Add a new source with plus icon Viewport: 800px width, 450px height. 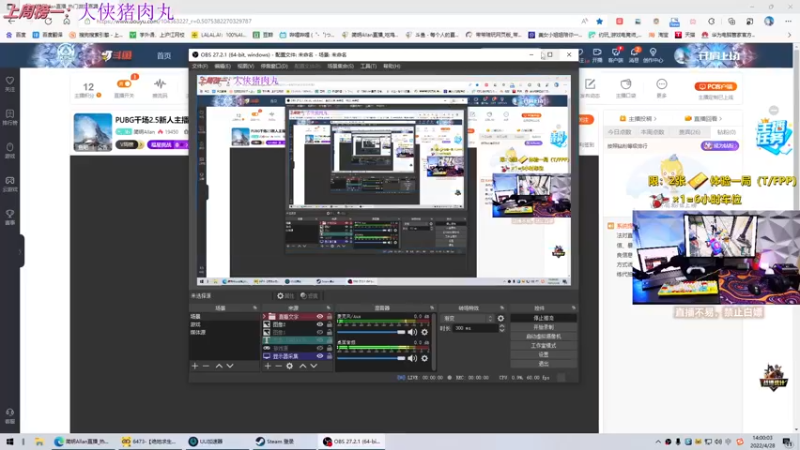point(267,366)
